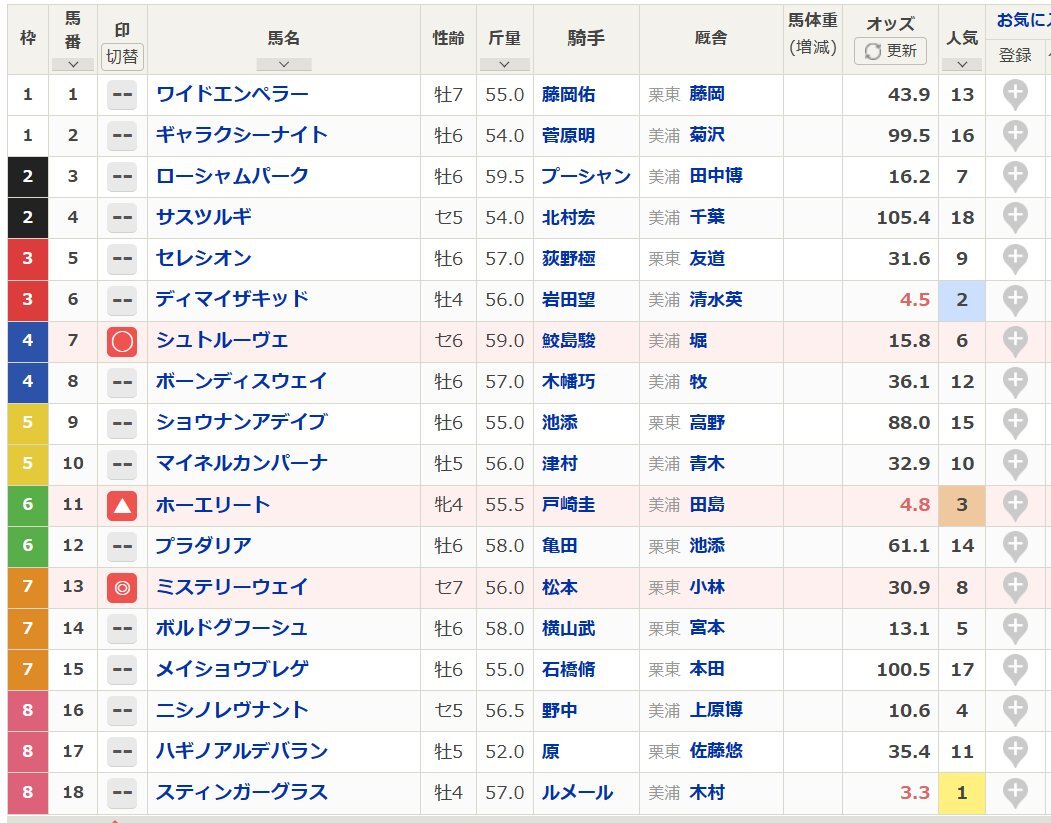Add セレシオン to favorites pin
Viewport: 1051px width, 823px height.
click(1015, 259)
